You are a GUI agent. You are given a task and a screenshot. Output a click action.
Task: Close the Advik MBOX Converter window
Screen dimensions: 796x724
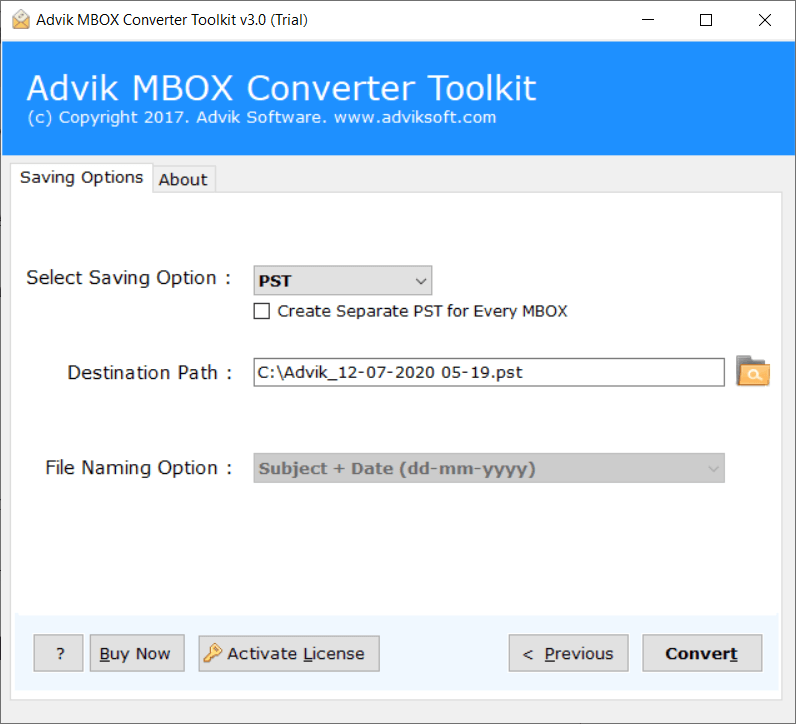coord(765,20)
